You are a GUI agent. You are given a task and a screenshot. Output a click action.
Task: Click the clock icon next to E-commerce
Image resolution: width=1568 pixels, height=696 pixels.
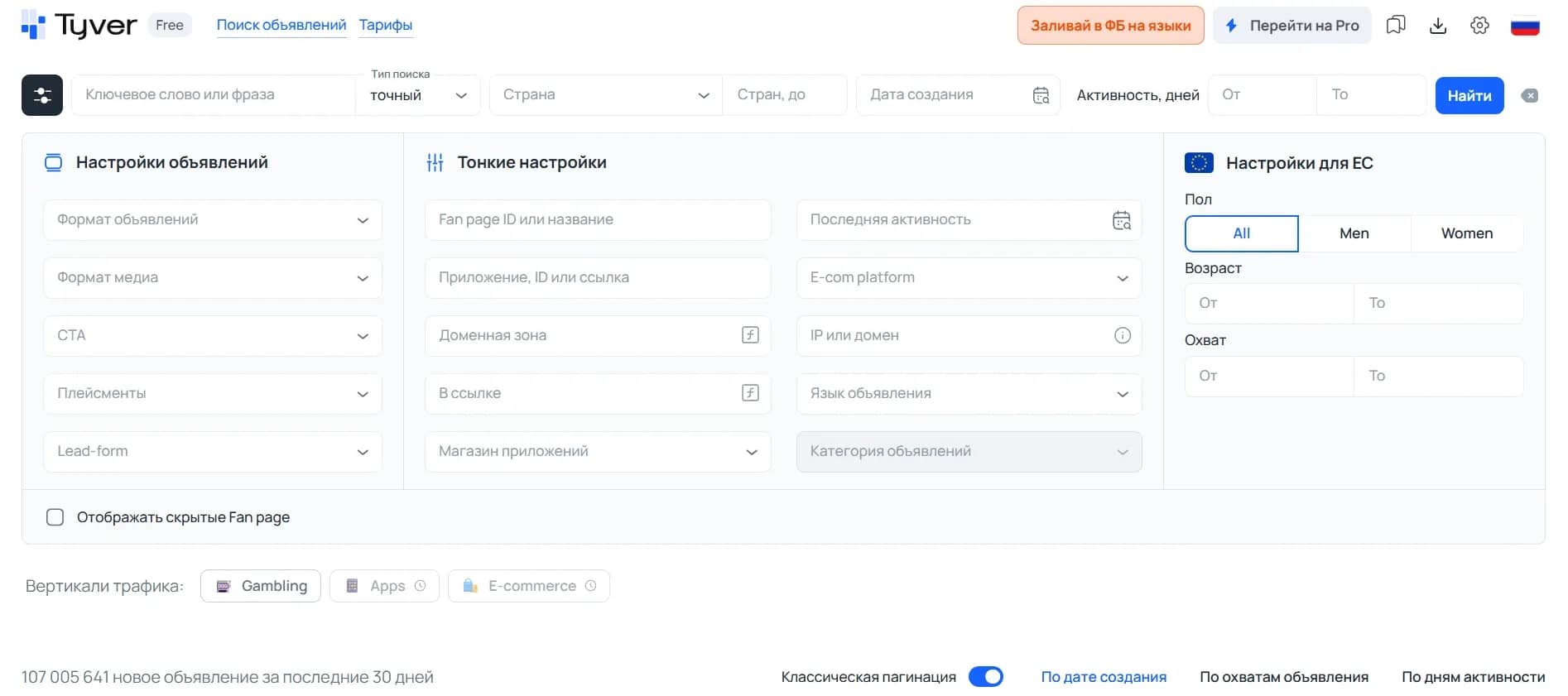(x=590, y=586)
